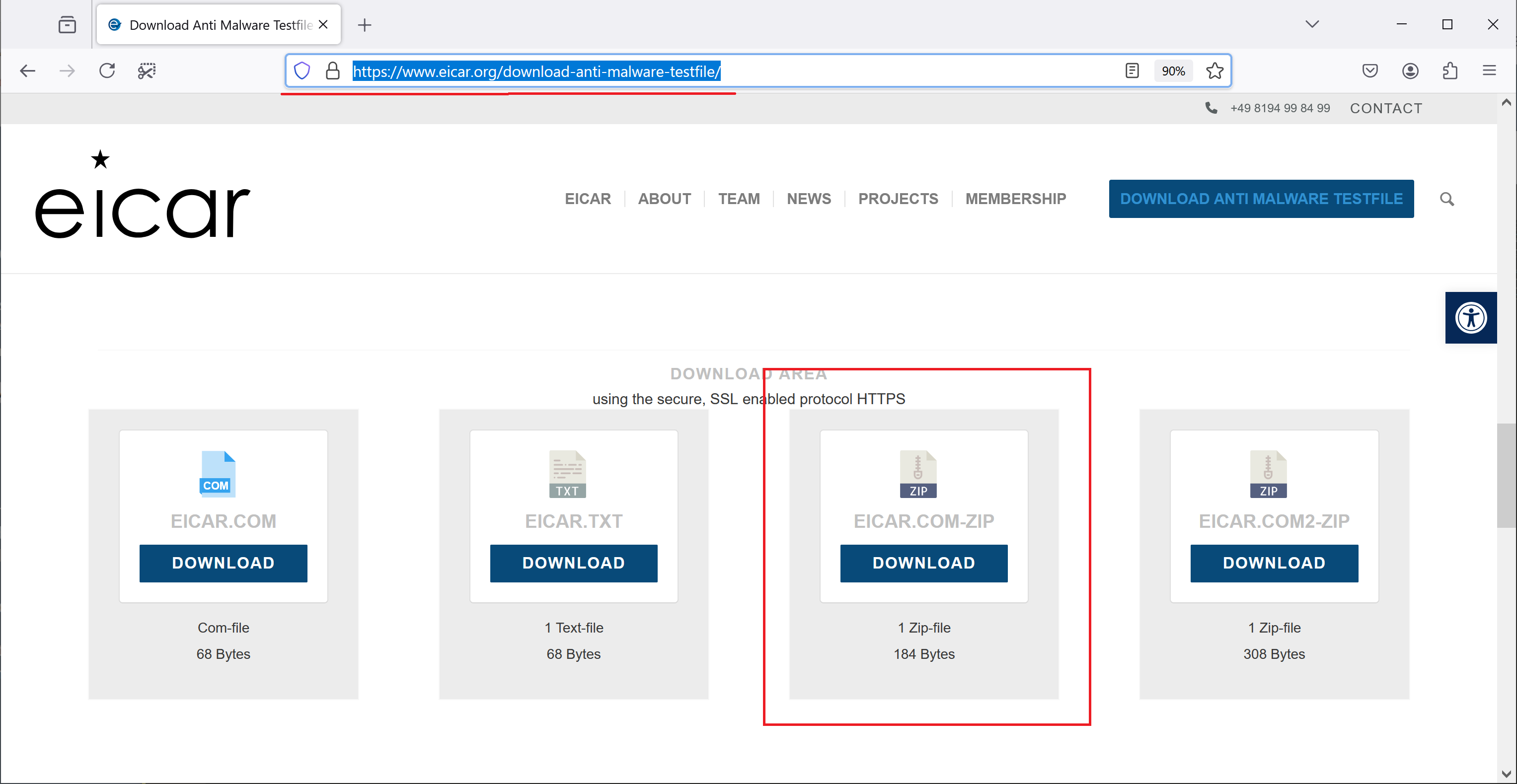Download the EICAR.COM2-ZIP file
The width and height of the screenshot is (1517, 784).
point(1274,563)
